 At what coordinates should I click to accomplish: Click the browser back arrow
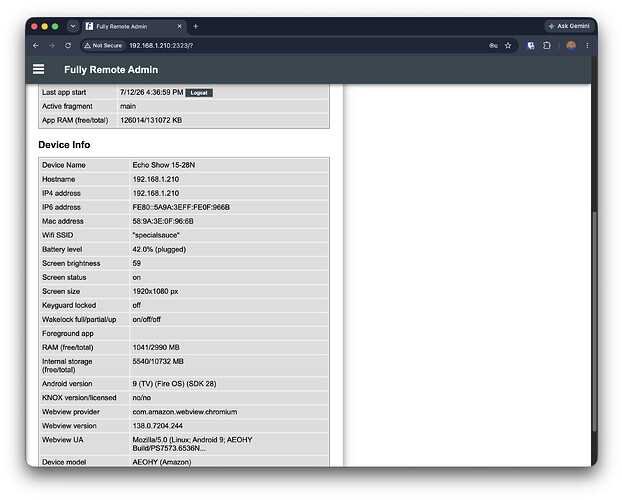click(x=36, y=46)
